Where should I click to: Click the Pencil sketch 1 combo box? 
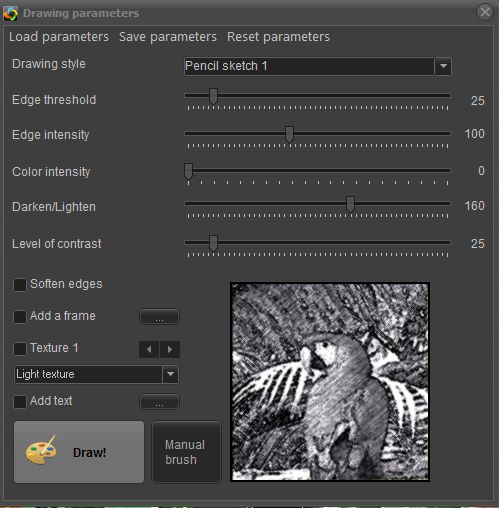click(x=318, y=66)
